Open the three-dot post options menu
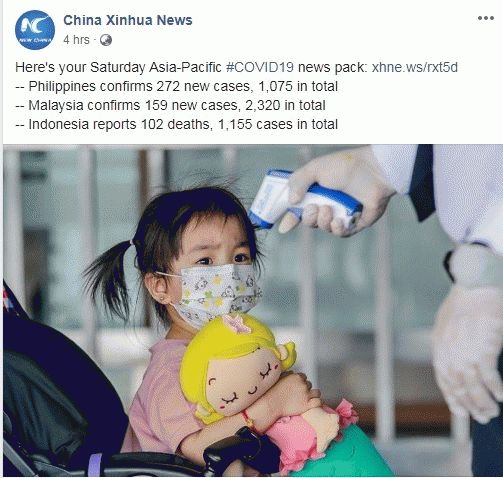Screen dimensions: 503x478 click(486, 18)
